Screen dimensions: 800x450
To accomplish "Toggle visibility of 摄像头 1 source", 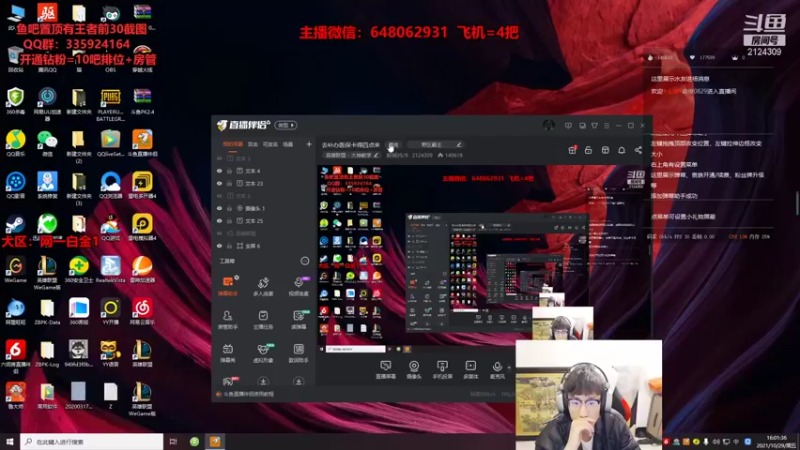I will click(219, 208).
